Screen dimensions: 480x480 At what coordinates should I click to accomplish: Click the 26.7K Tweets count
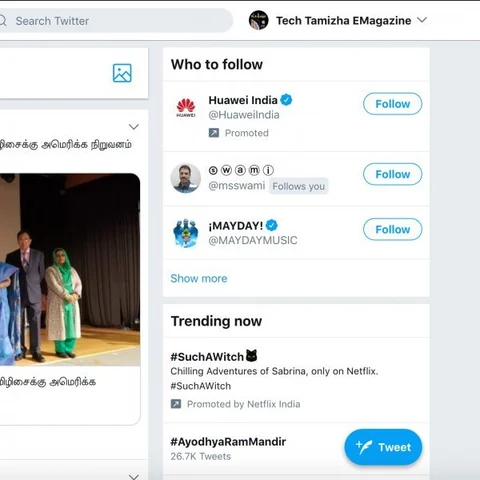200,456
